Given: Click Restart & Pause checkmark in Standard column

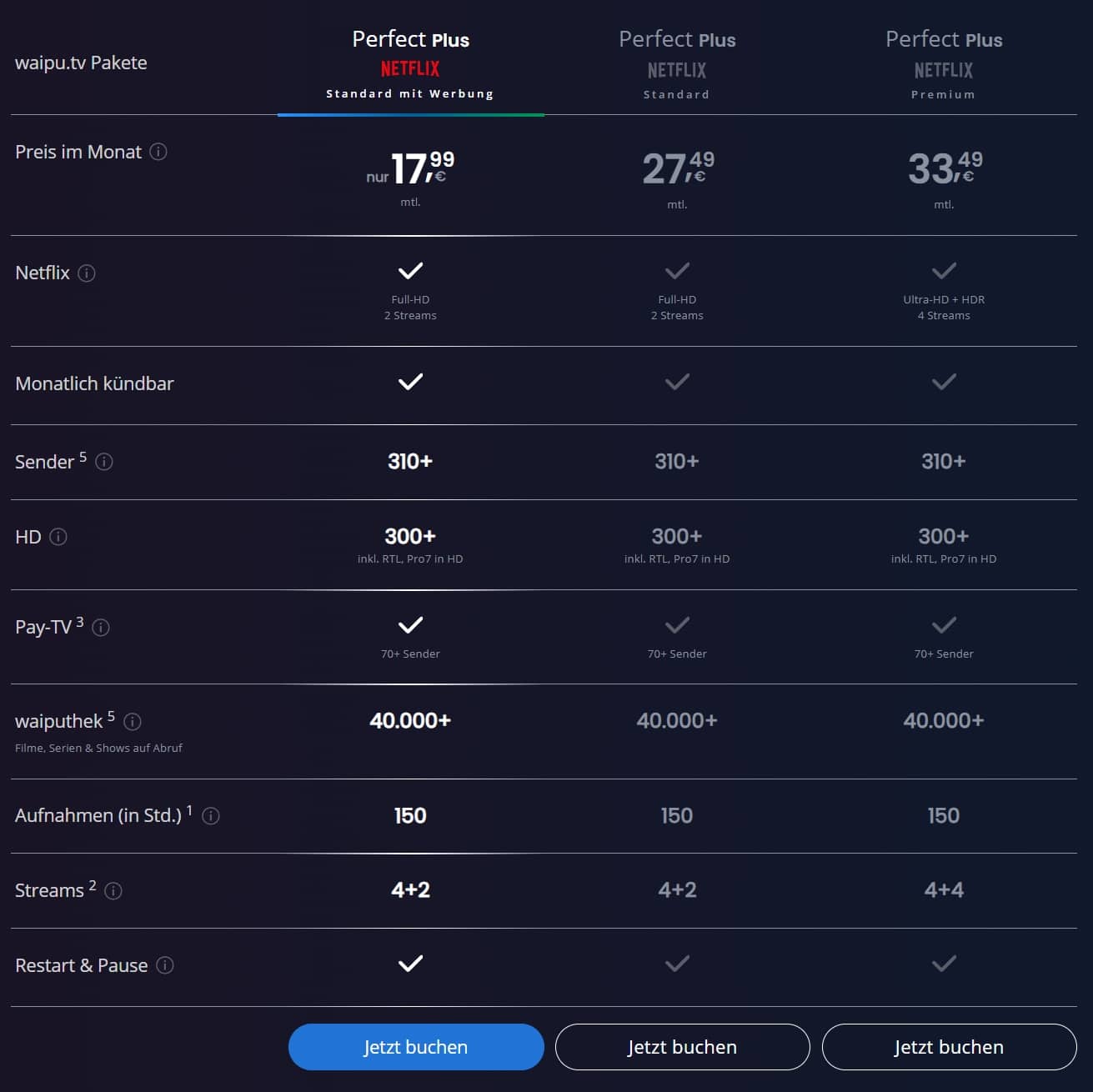Looking at the screenshot, I should point(677,964).
